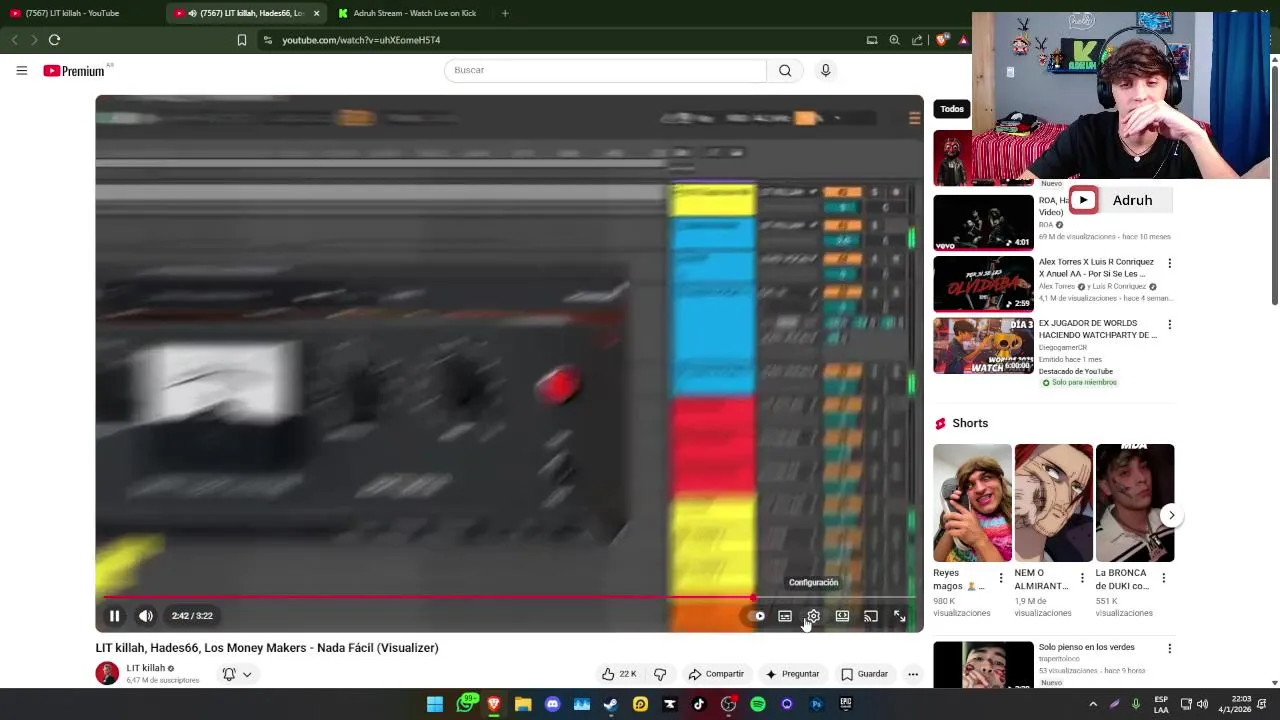Go to YouTube Premium home logo

(74, 70)
